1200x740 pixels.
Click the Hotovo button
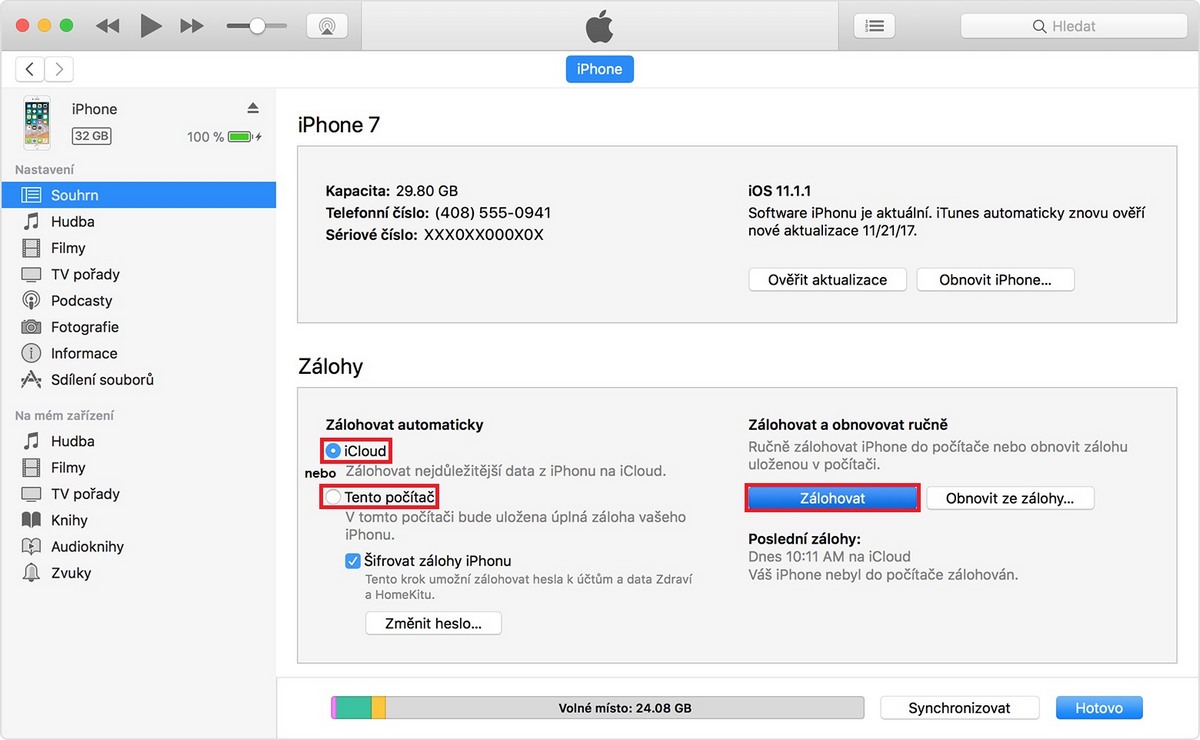[1099, 708]
